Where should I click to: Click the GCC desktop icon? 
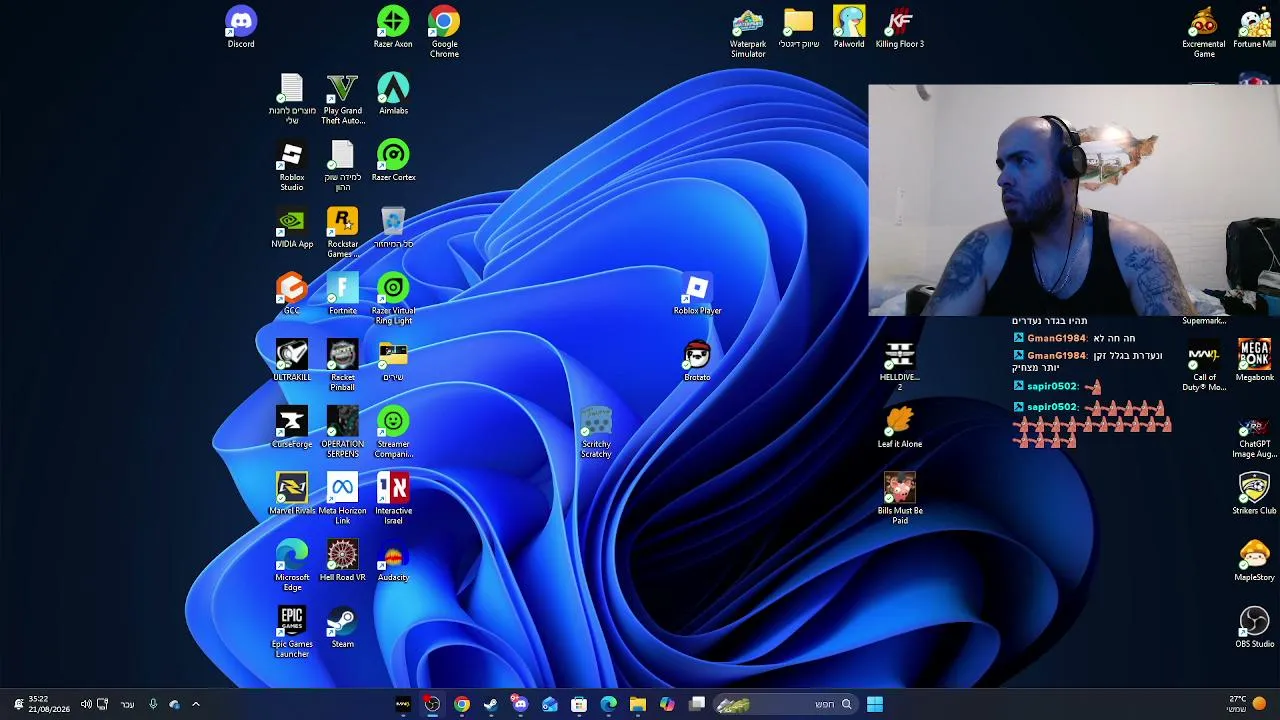(292, 295)
